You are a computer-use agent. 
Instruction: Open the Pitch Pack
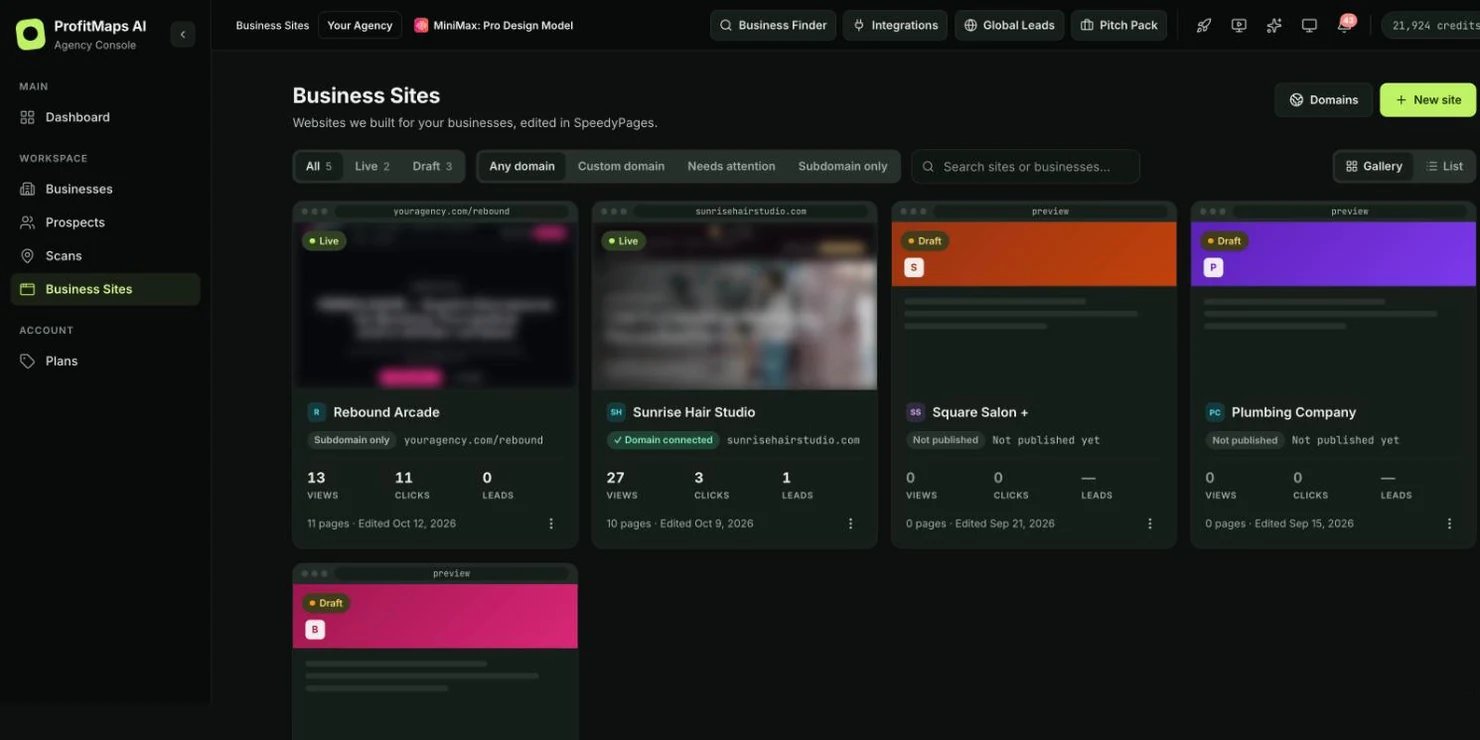(x=1119, y=25)
